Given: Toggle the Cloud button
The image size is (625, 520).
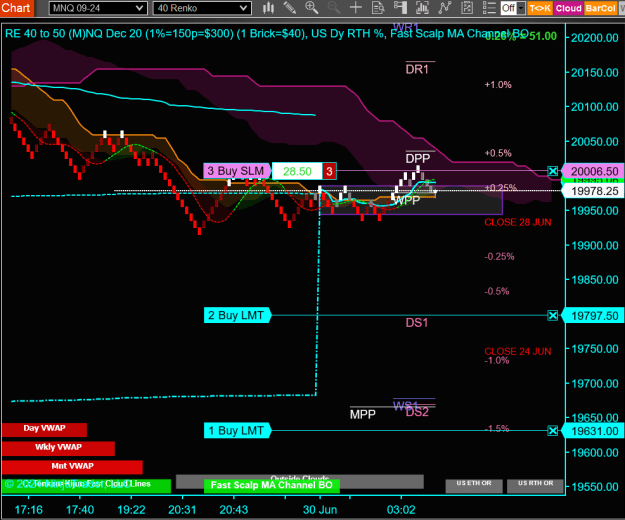Looking at the screenshot, I should (568, 8).
